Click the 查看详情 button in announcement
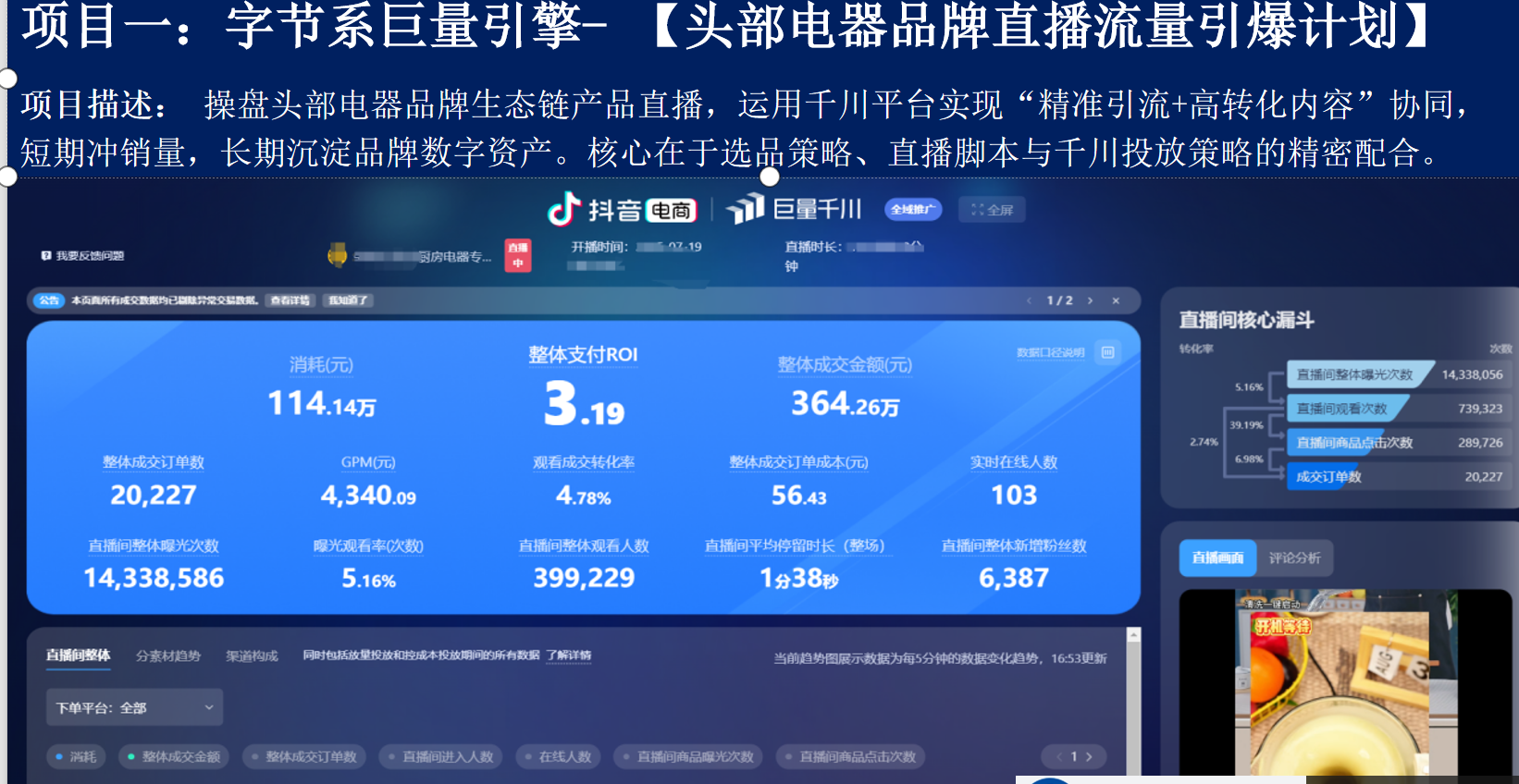1519x784 pixels. (290, 300)
